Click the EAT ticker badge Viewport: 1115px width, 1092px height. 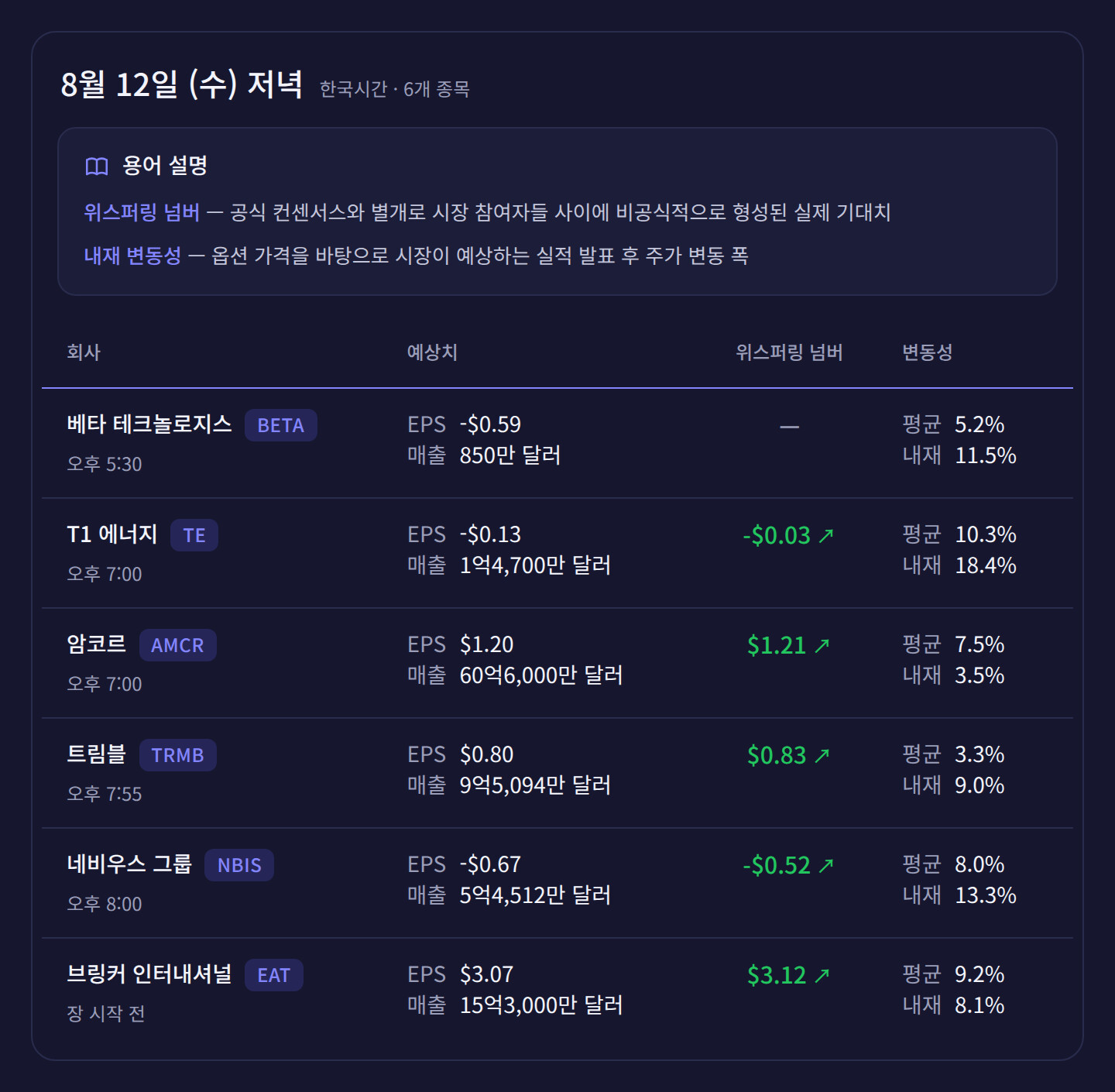[274, 975]
